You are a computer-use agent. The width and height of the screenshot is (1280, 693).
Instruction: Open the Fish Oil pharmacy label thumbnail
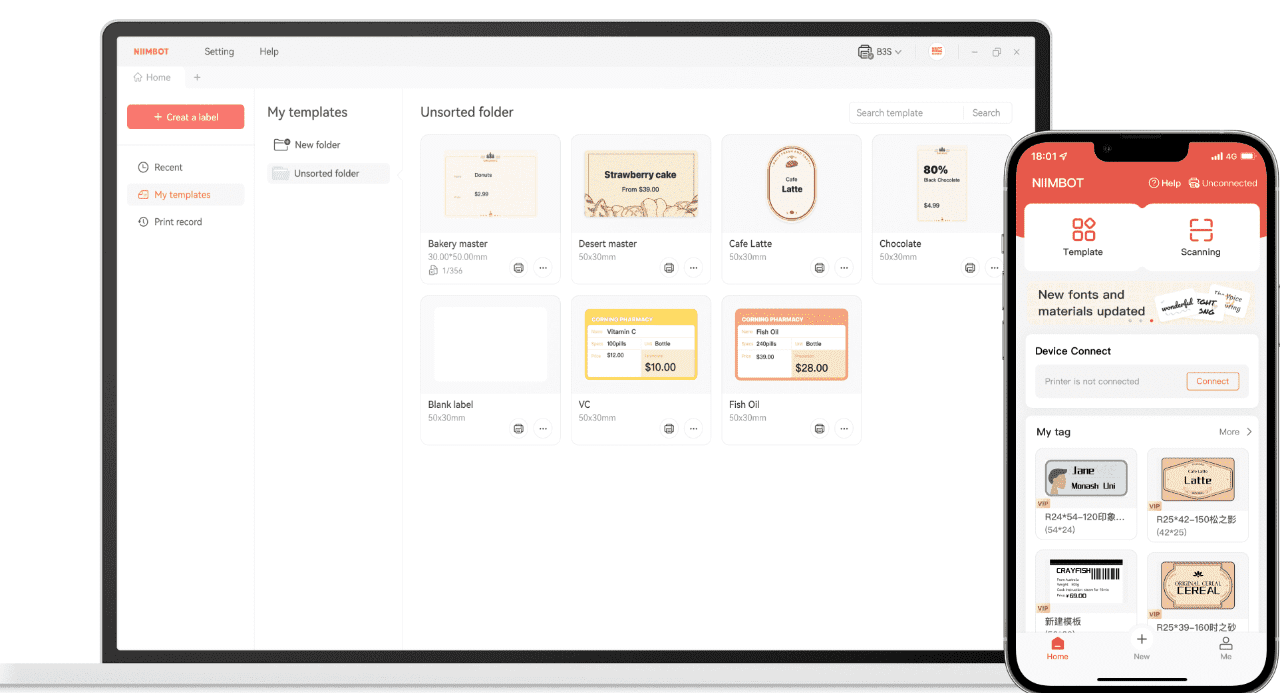coord(791,345)
